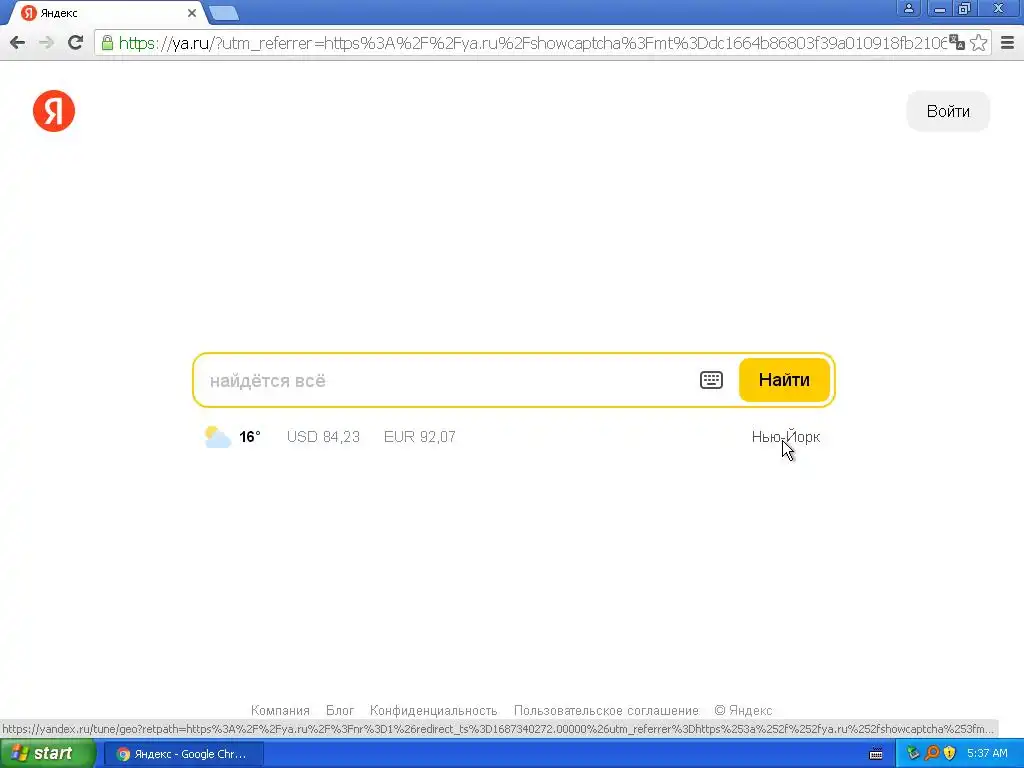Open EUR 92,07 exchange rate

coord(419,437)
